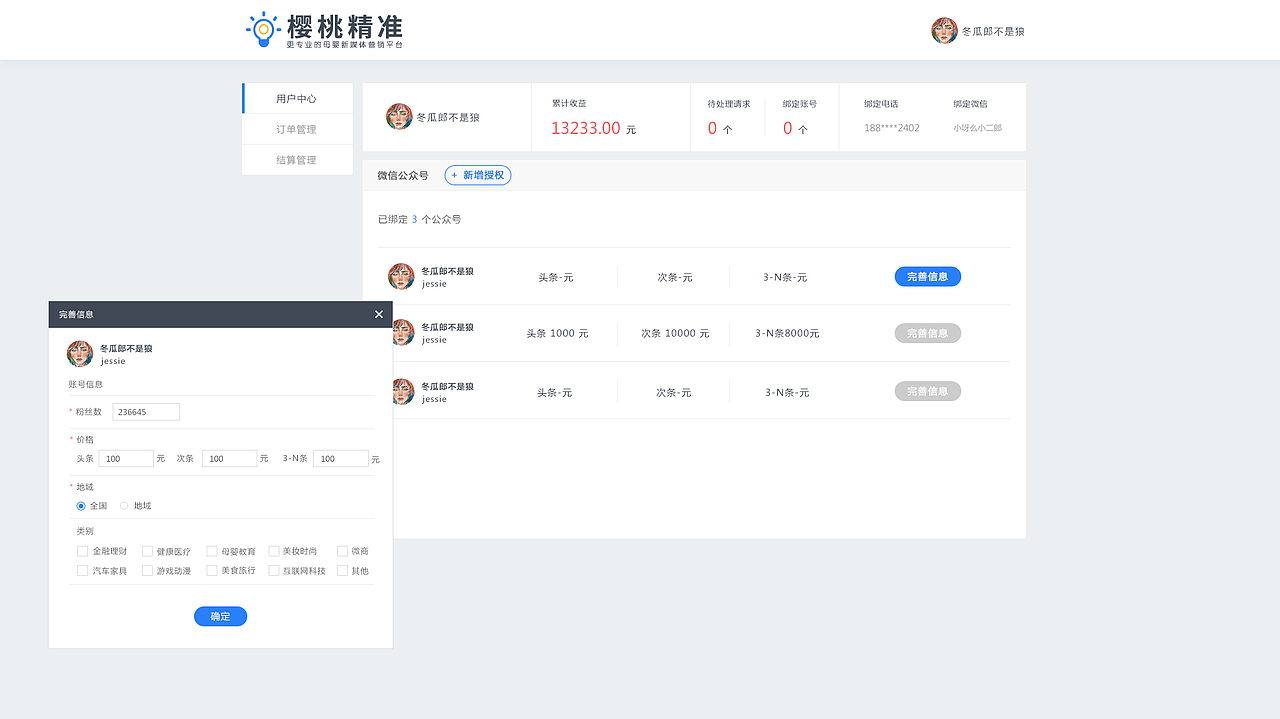This screenshot has height=719, width=1280.
Task: Select the 全国 radio option
Action: click(80, 505)
